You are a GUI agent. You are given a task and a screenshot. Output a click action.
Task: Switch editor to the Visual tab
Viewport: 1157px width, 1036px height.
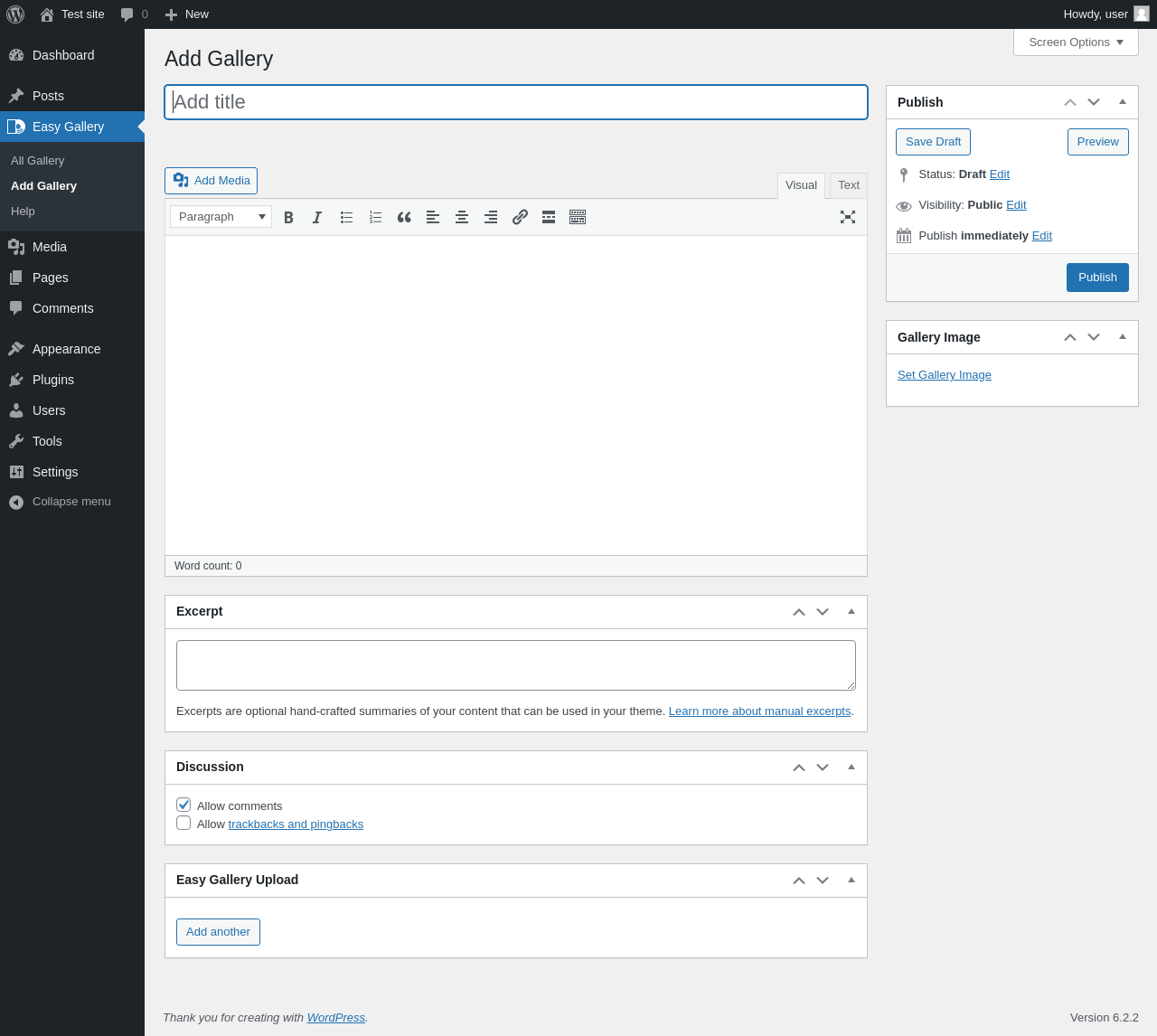click(x=801, y=185)
